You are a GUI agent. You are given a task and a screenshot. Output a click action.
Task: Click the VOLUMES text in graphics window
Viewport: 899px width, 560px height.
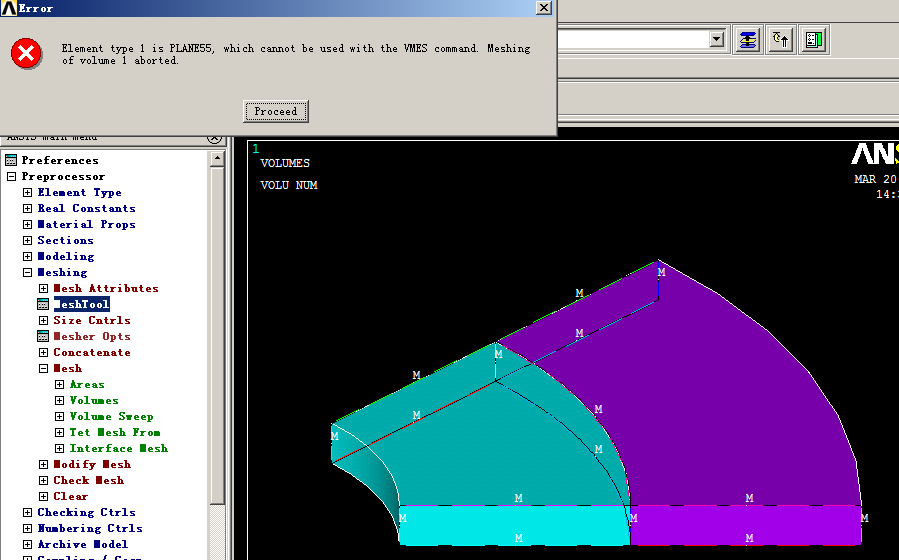285,163
